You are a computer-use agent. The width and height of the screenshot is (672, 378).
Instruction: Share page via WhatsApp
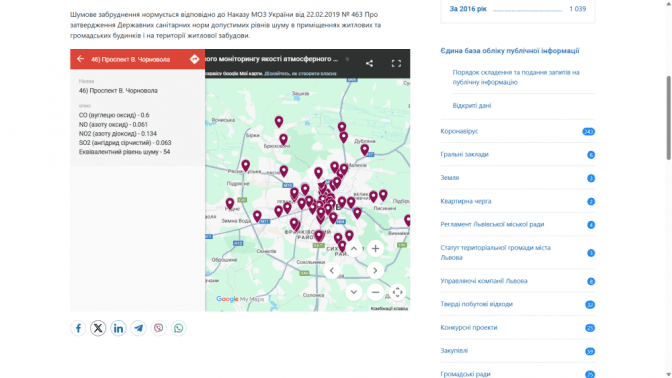pos(179,328)
